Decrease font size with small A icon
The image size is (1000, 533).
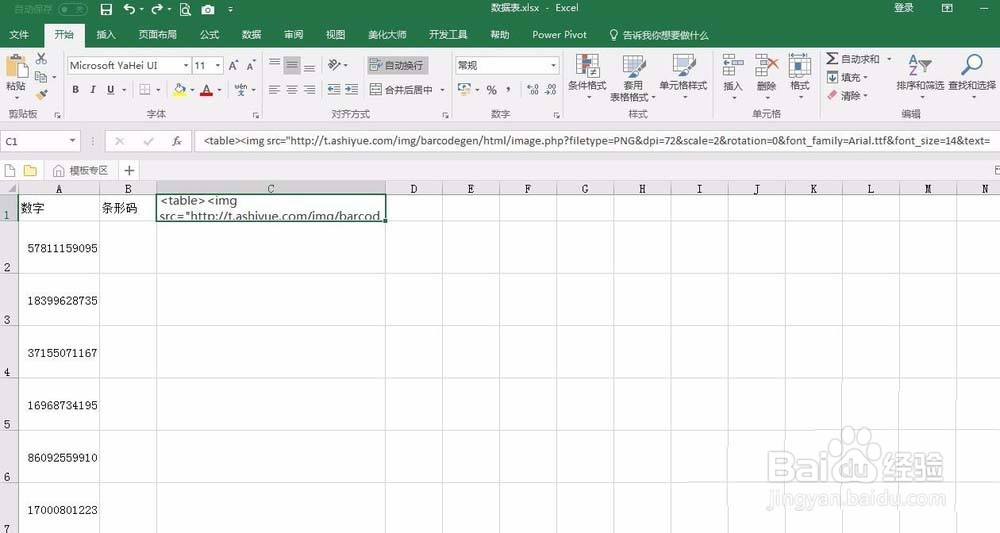(x=251, y=65)
